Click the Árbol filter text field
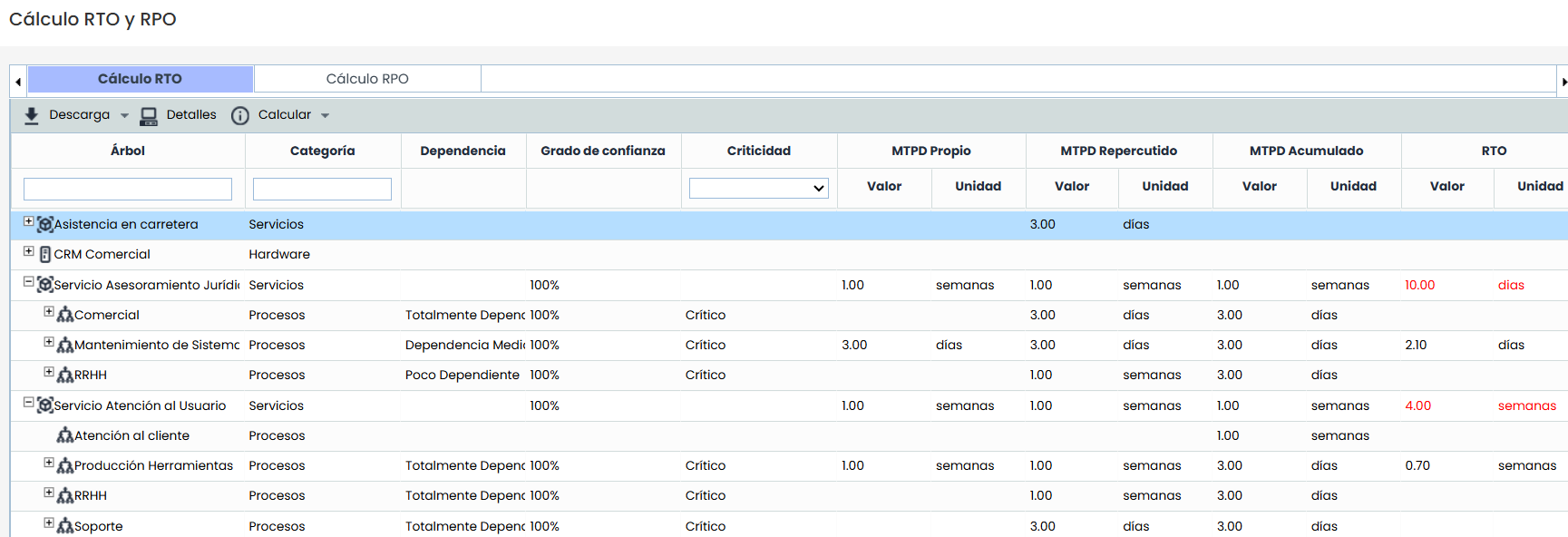Viewport: 1568px width, 537px height. click(x=128, y=189)
